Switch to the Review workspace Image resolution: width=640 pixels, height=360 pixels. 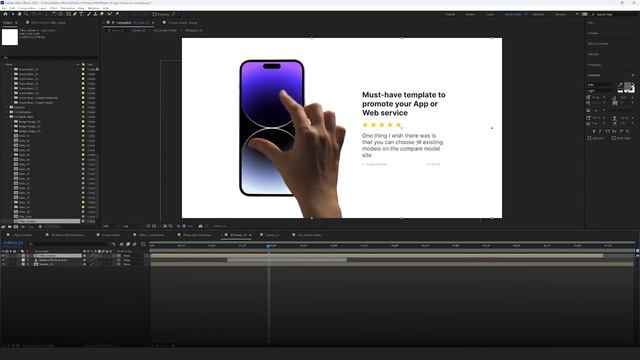(471, 14)
